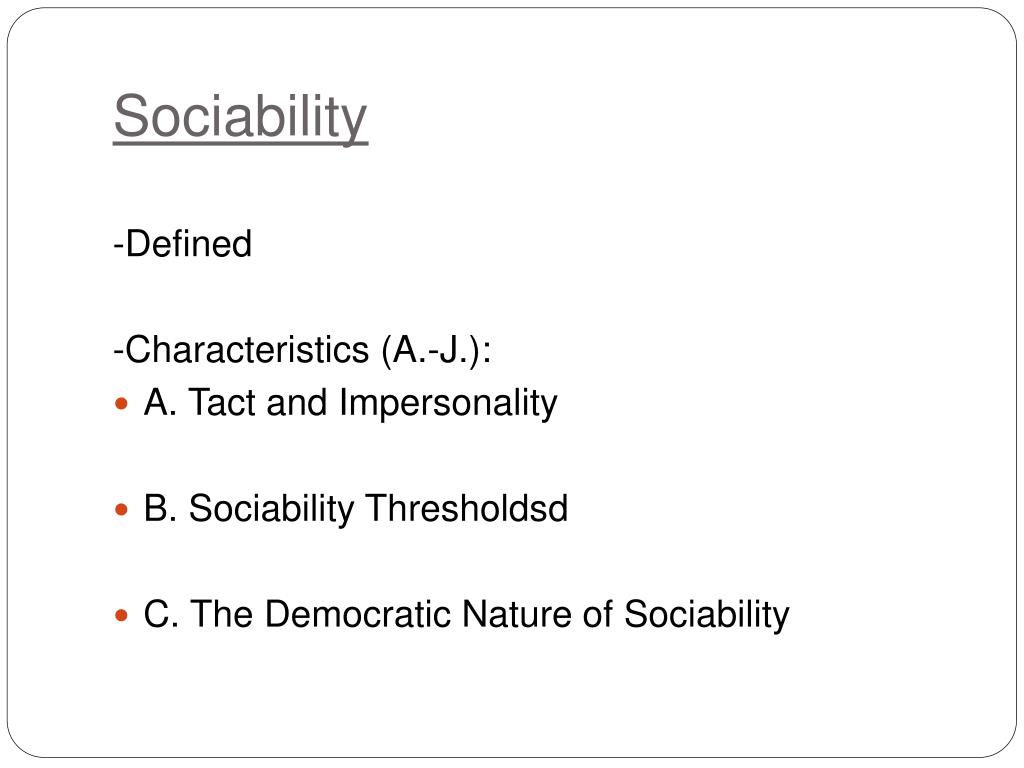Click Sociability in item B
The width and height of the screenshot is (1024, 768).
coord(271,509)
